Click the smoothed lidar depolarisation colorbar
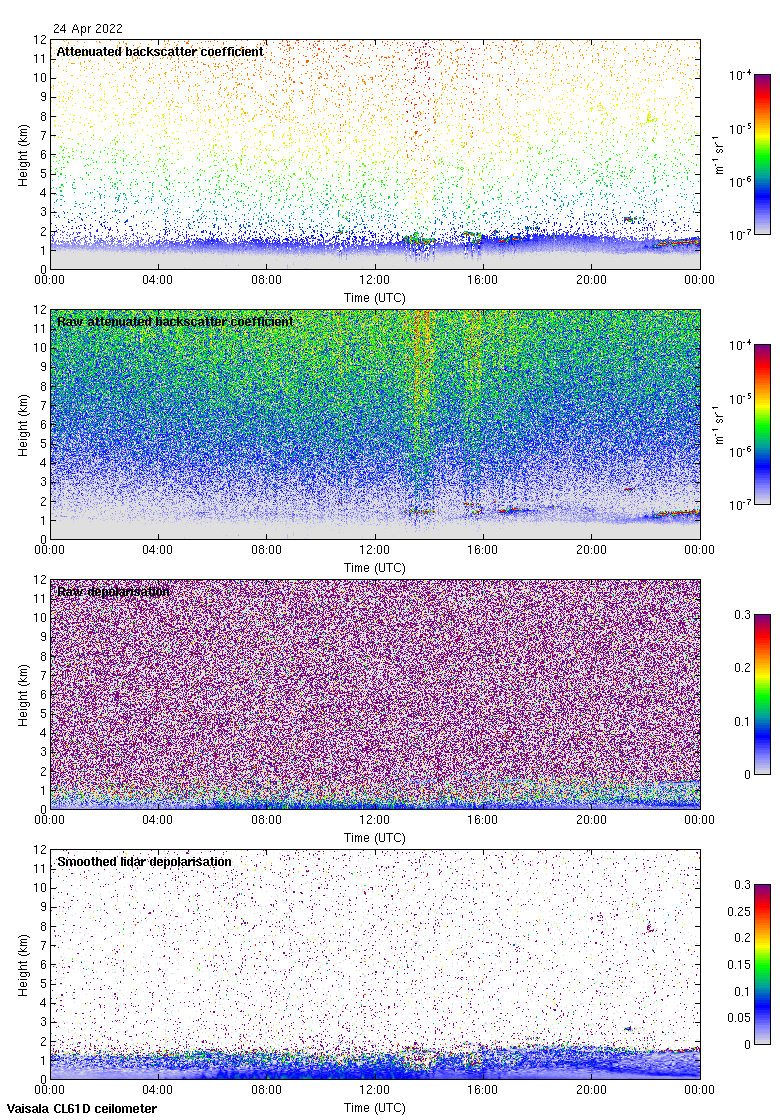Screen dimensions: 780x1120 (762, 964)
